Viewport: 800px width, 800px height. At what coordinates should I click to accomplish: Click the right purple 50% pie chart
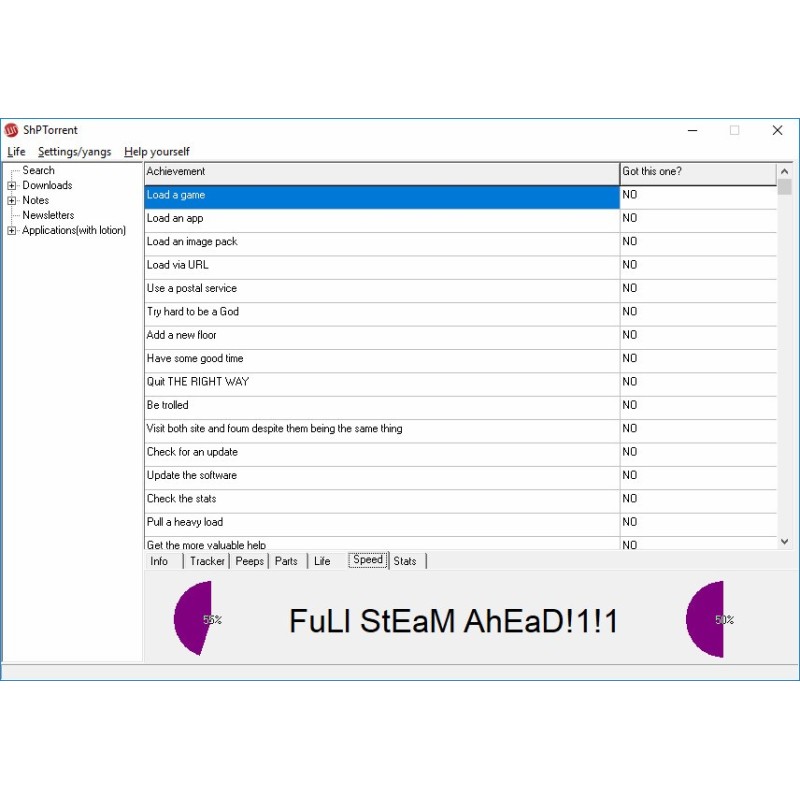706,620
